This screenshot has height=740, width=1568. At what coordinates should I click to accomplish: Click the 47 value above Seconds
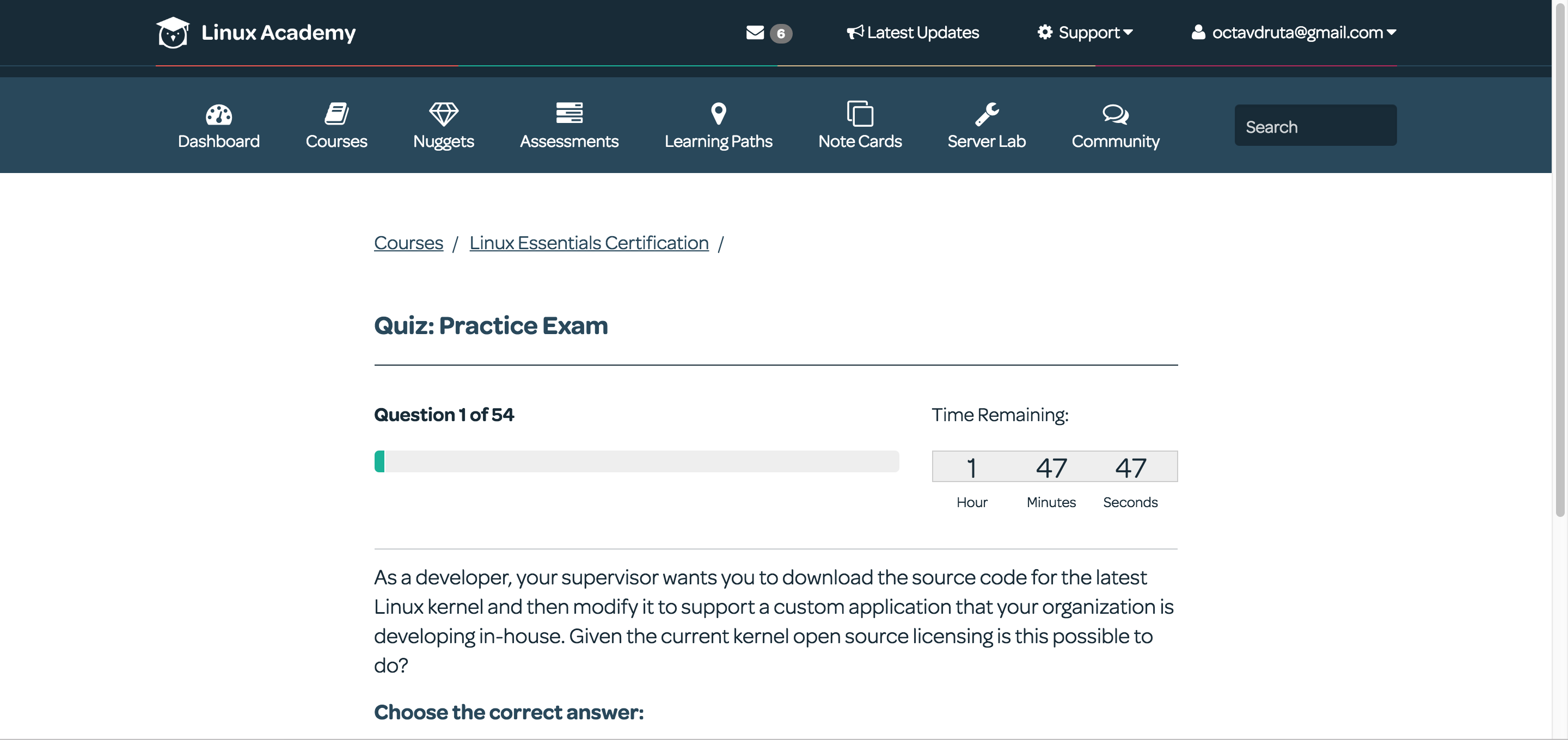click(x=1130, y=467)
